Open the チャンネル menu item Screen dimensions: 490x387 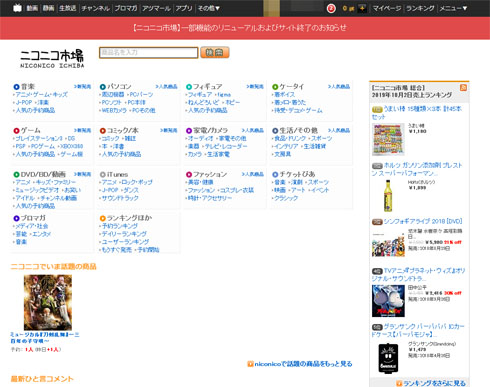(x=96, y=8)
